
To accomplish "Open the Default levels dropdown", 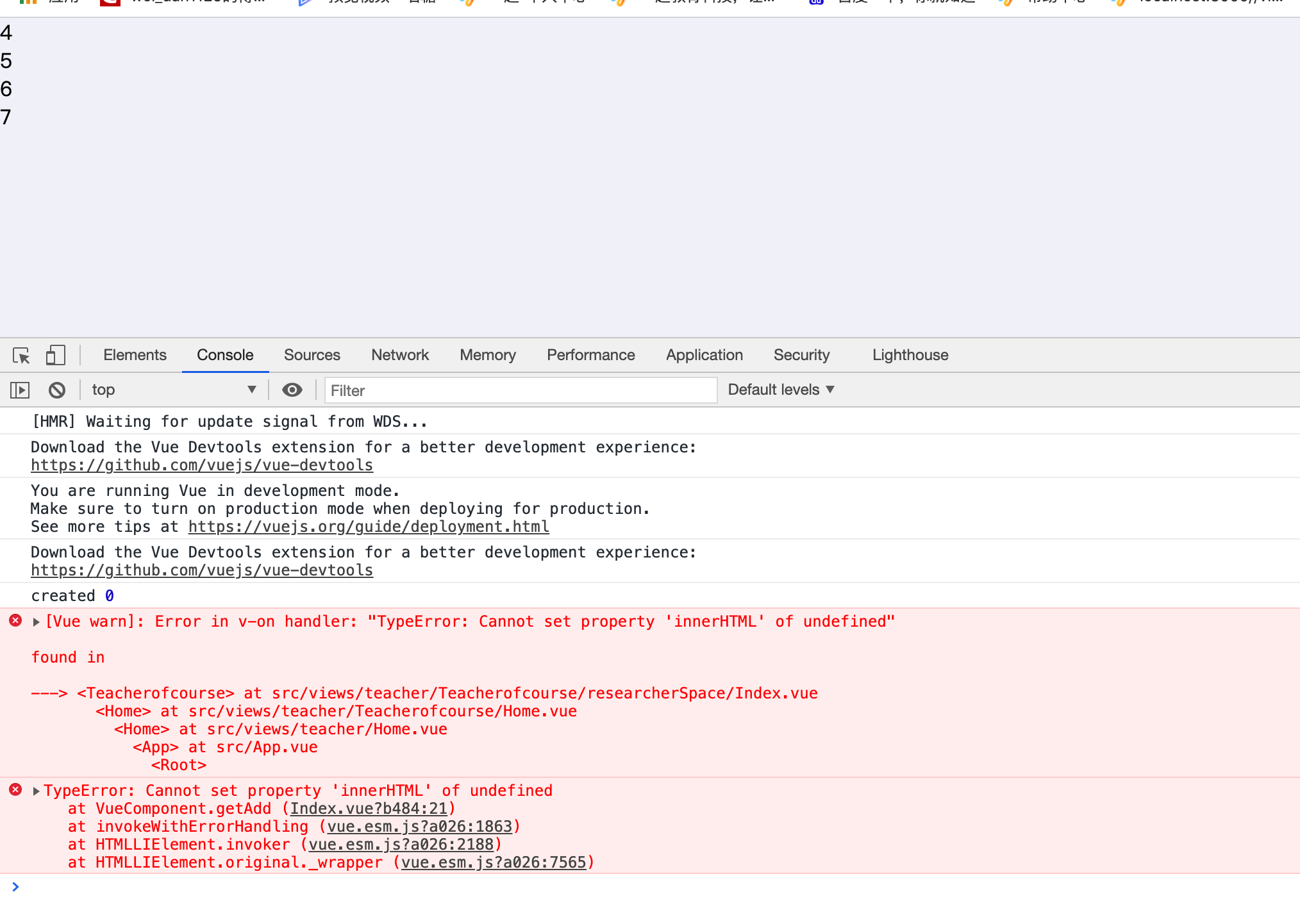I will [781, 390].
